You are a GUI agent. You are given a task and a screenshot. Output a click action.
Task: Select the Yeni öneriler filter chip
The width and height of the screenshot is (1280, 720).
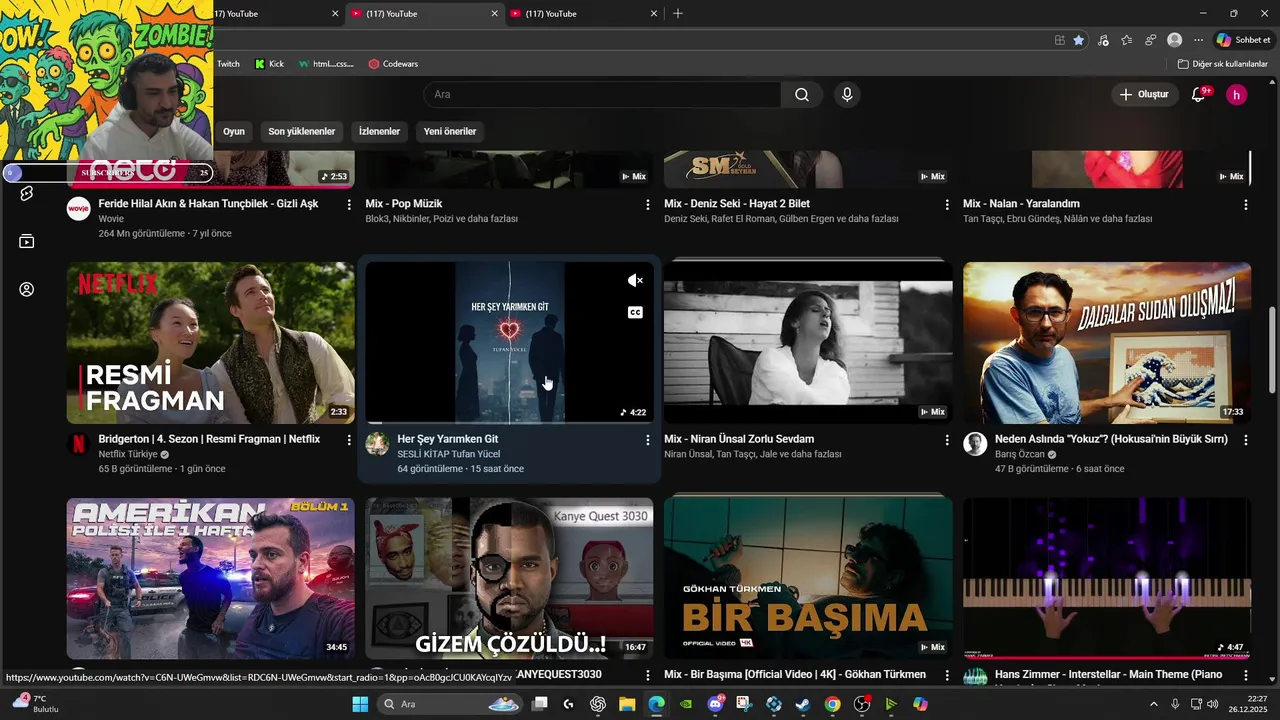coord(450,131)
